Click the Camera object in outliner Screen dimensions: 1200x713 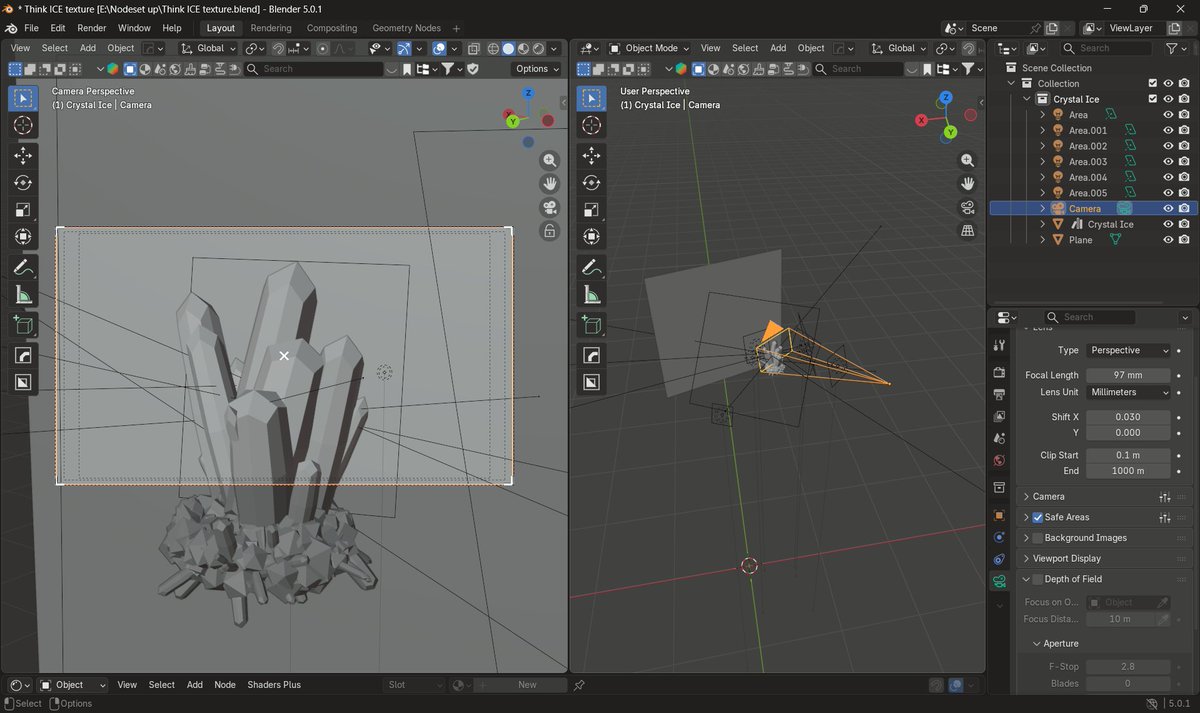pyautogui.click(x=1084, y=208)
